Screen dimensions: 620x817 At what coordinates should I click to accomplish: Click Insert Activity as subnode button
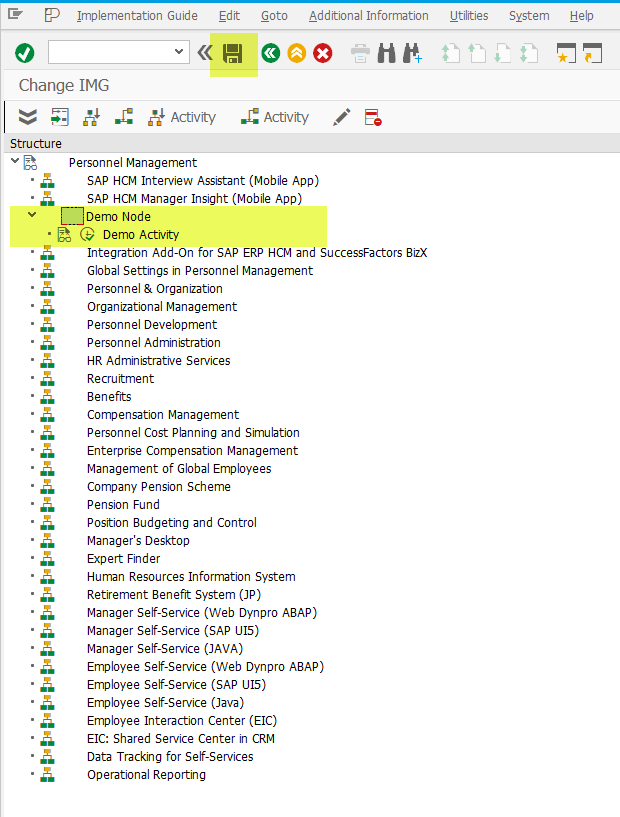(x=181, y=117)
